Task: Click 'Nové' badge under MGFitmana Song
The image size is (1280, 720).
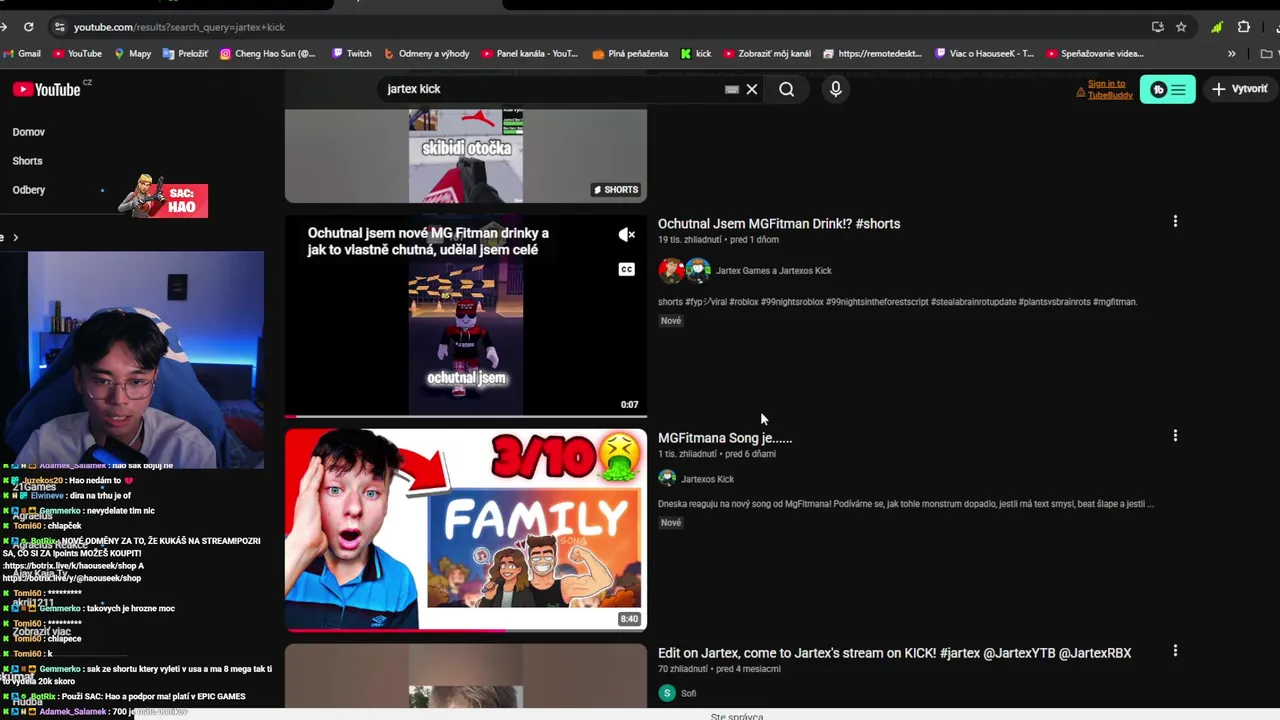Action: (x=671, y=523)
